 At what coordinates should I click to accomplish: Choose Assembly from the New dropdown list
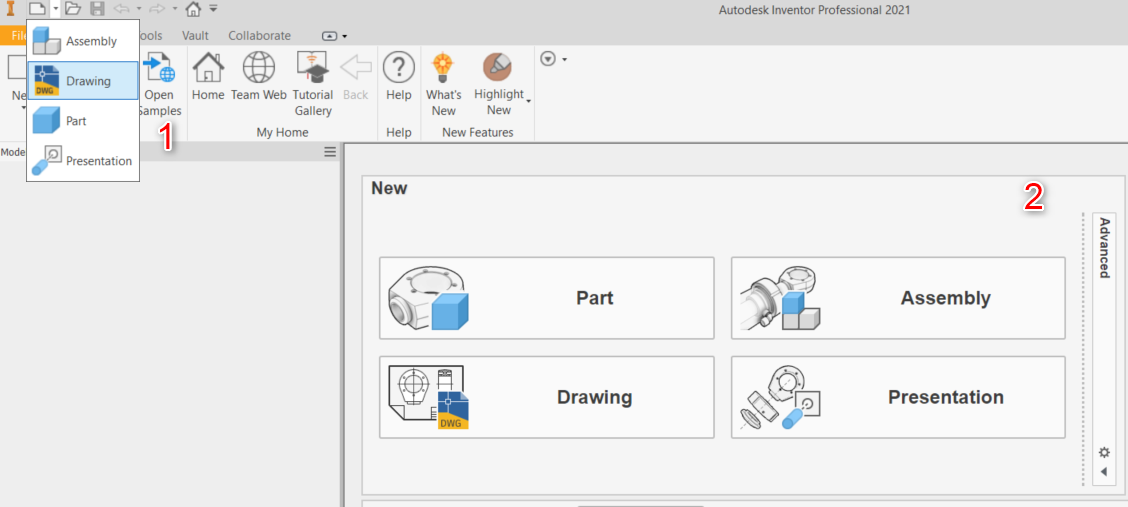coord(83,41)
